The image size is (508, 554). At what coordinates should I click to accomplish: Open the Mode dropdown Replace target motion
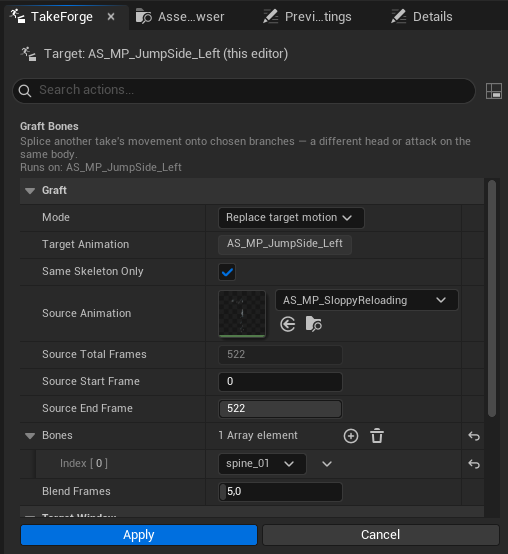pos(291,218)
